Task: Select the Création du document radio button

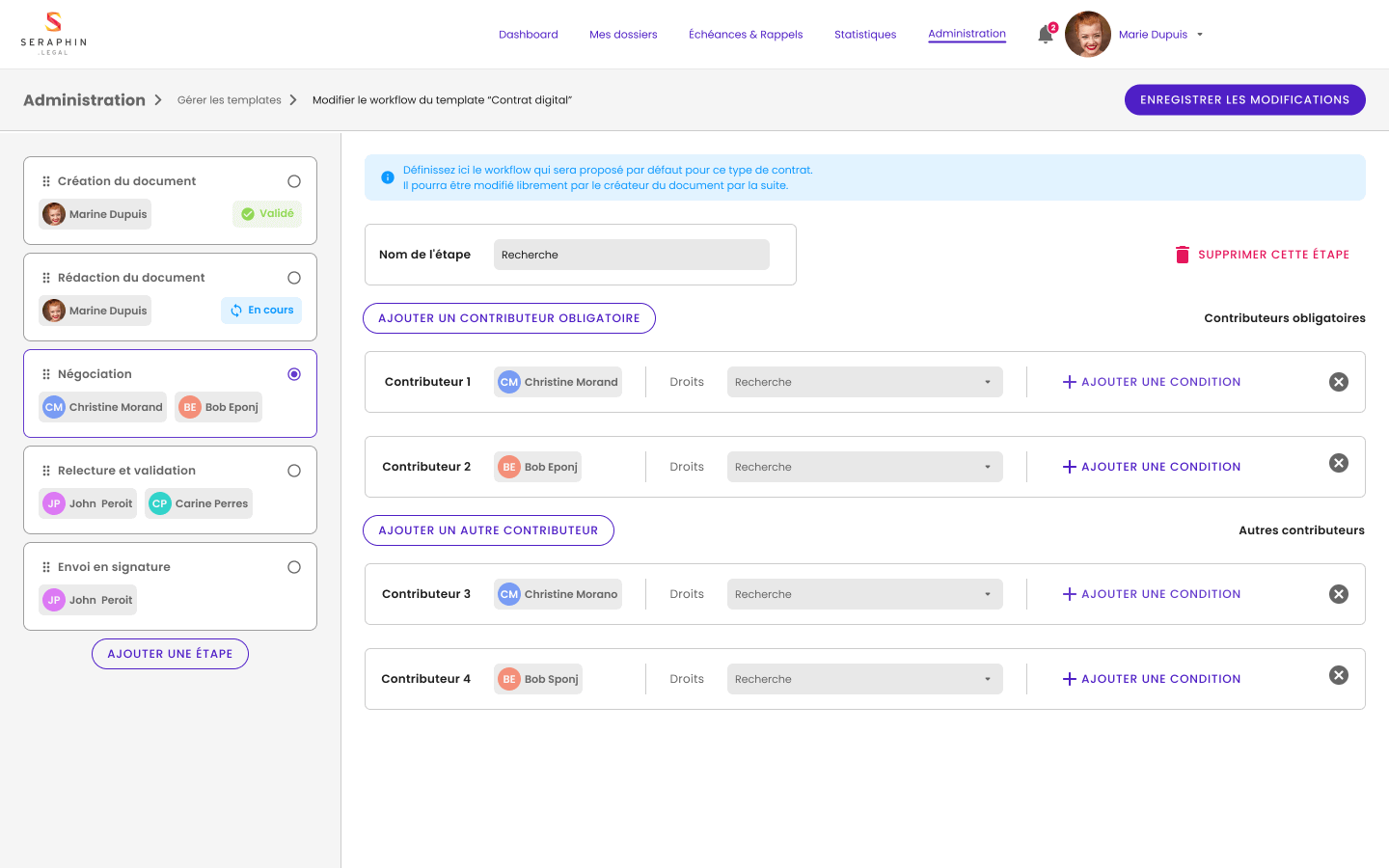Action: coord(294,181)
